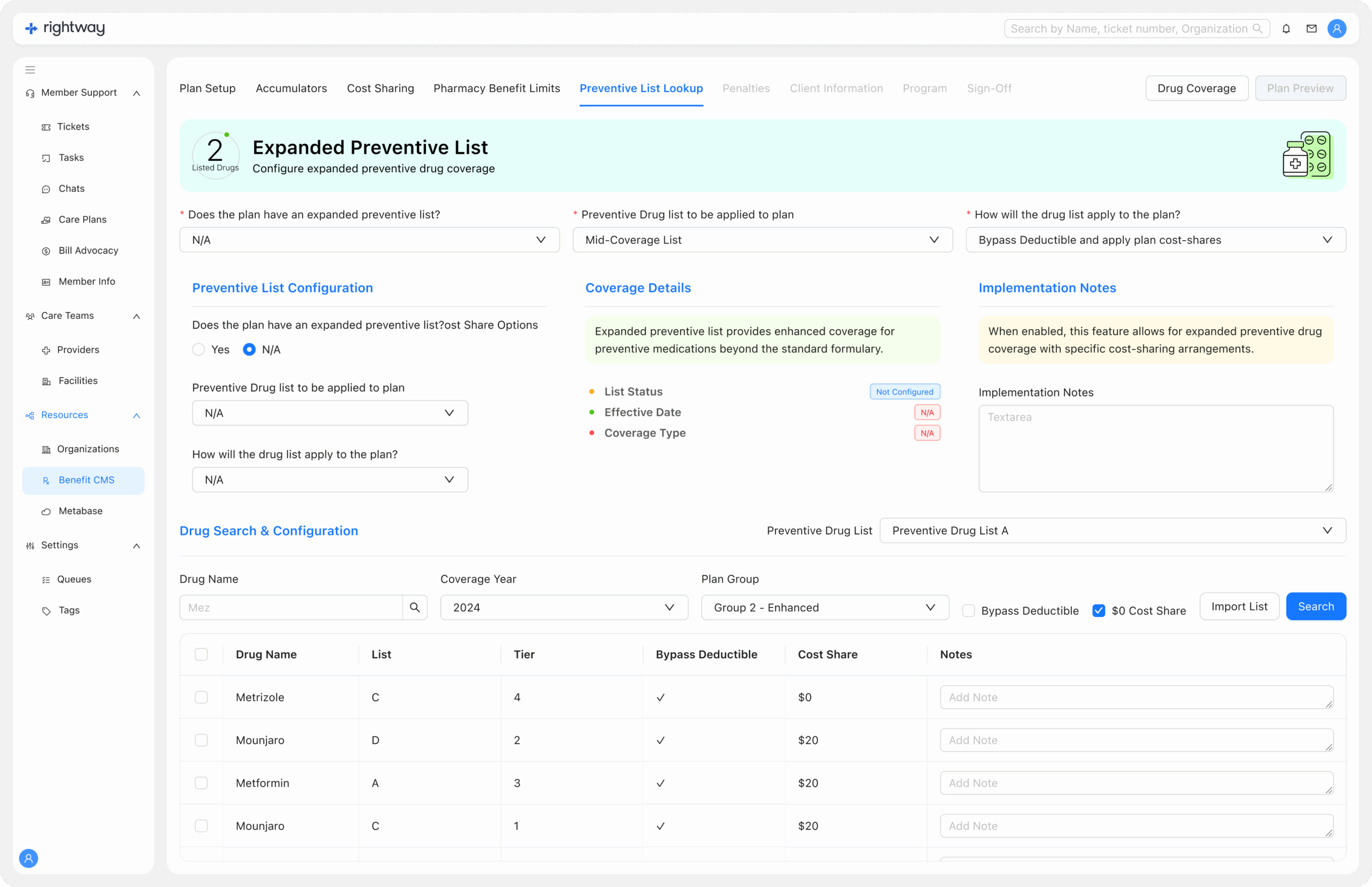The height and width of the screenshot is (887, 1372).
Task: Click the rightway logo
Action: click(65, 28)
